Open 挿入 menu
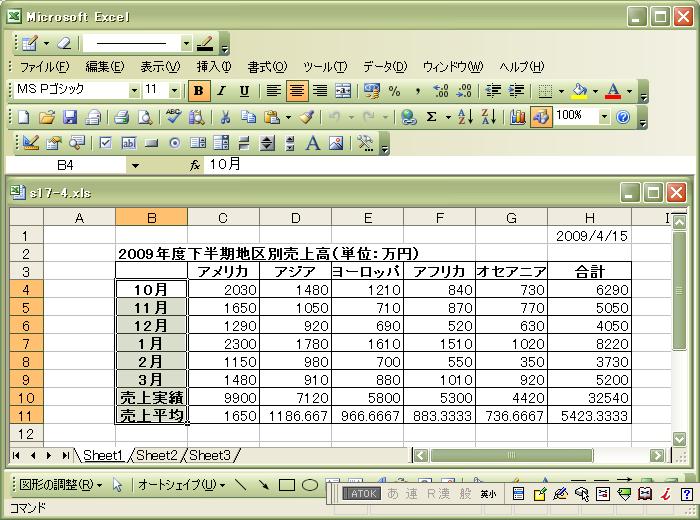This screenshot has width=700, height=520. (x=214, y=67)
